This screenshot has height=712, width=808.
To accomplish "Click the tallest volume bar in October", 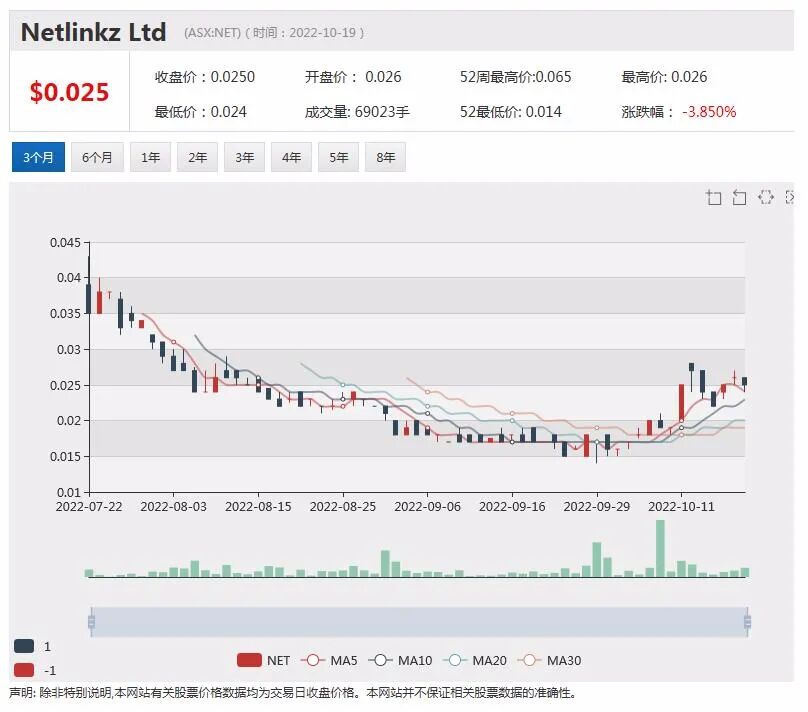I will pos(660,548).
